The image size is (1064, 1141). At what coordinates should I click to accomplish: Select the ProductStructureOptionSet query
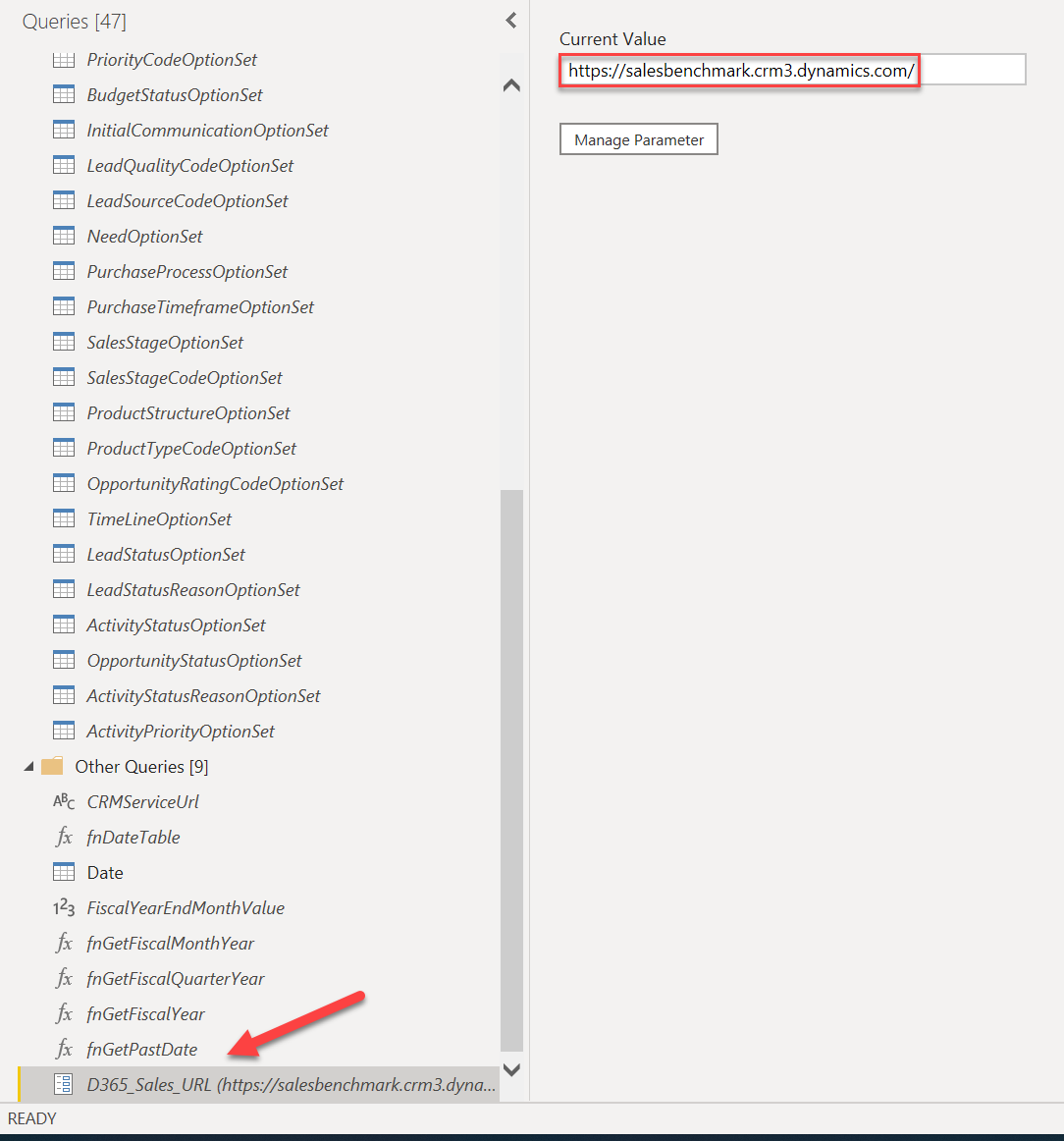188,413
